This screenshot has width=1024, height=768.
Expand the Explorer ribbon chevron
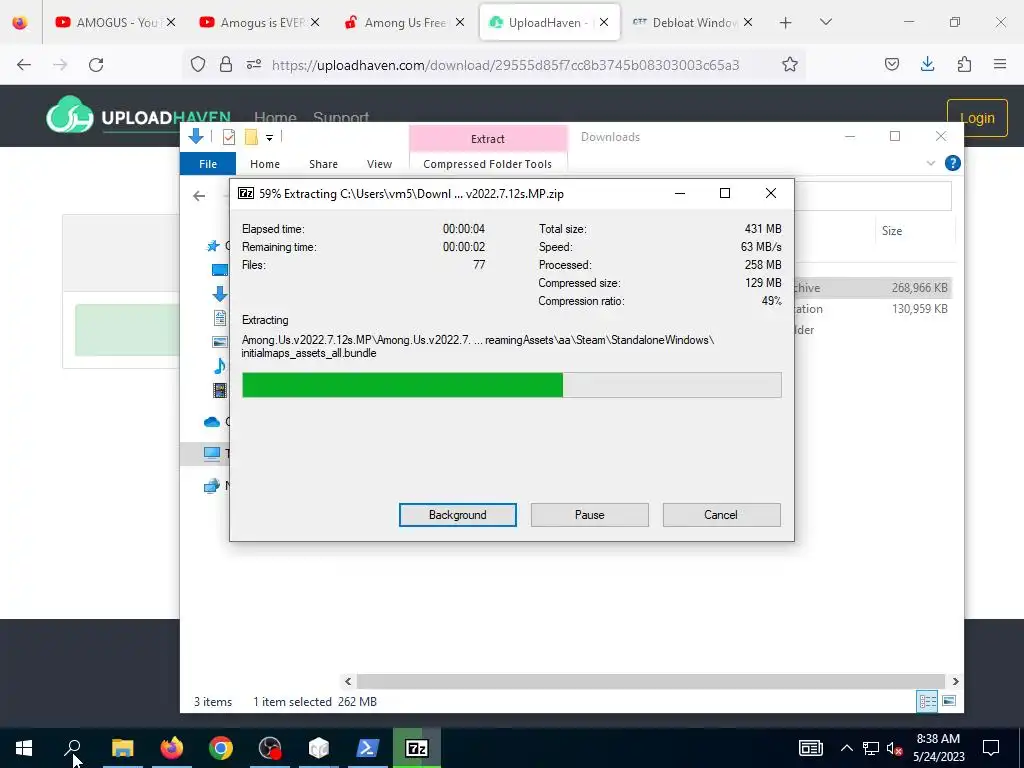coord(931,163)
